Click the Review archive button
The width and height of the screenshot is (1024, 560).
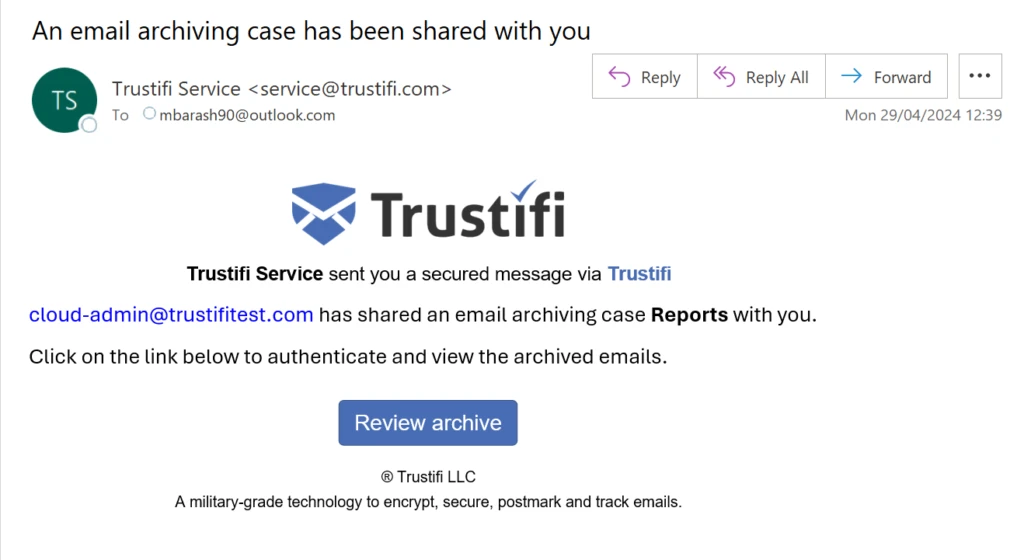pyautogui.click(x=428, y=423)
